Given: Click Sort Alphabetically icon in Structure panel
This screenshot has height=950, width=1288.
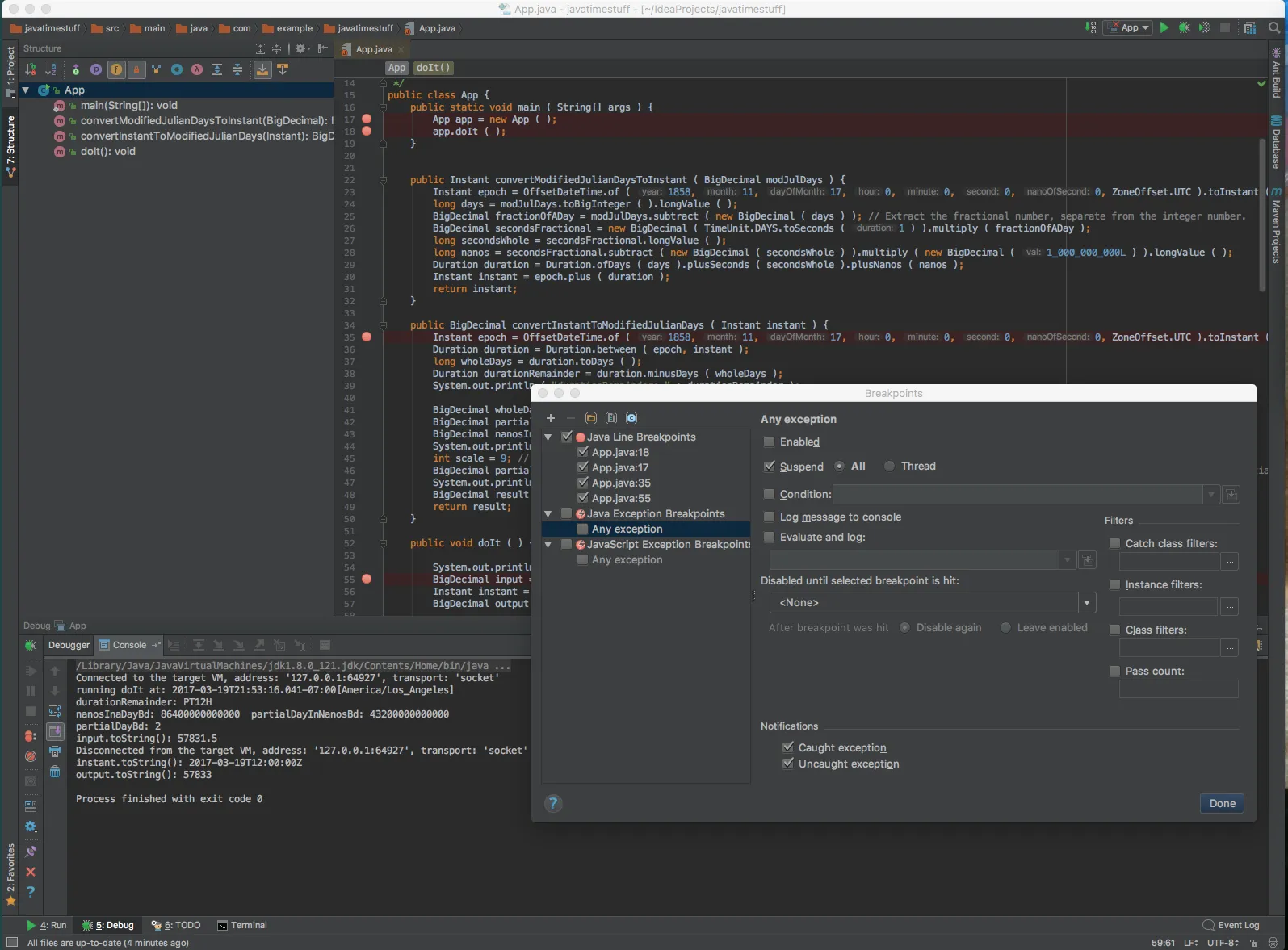Looking at the screenshot, I should point(51,69).
